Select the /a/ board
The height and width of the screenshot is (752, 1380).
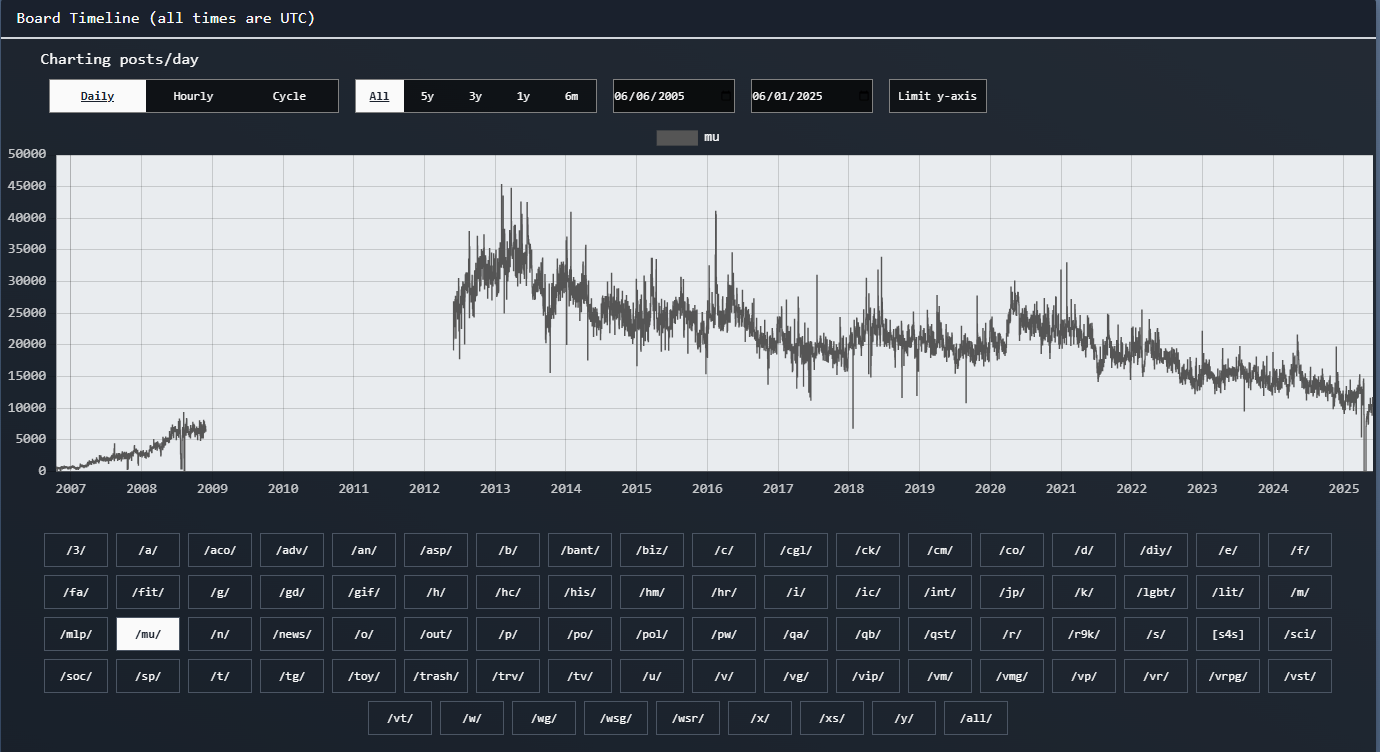[x=148, y=550]
